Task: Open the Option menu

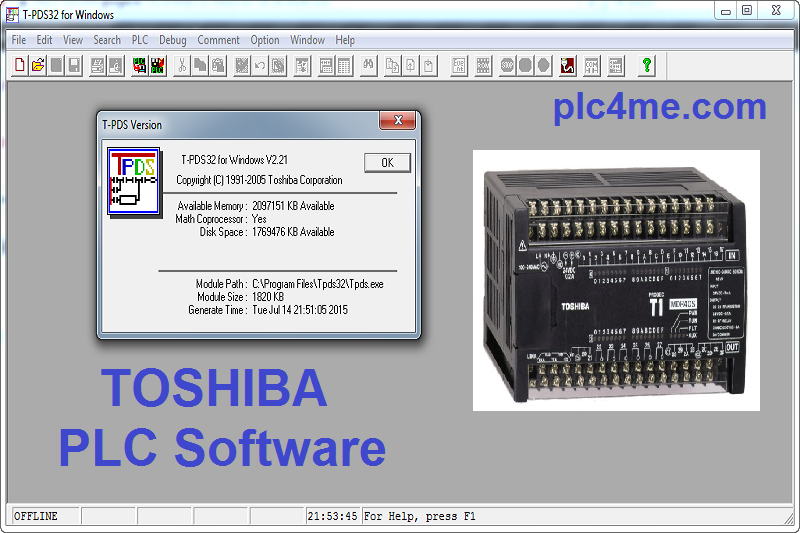Action: point(265,40)
